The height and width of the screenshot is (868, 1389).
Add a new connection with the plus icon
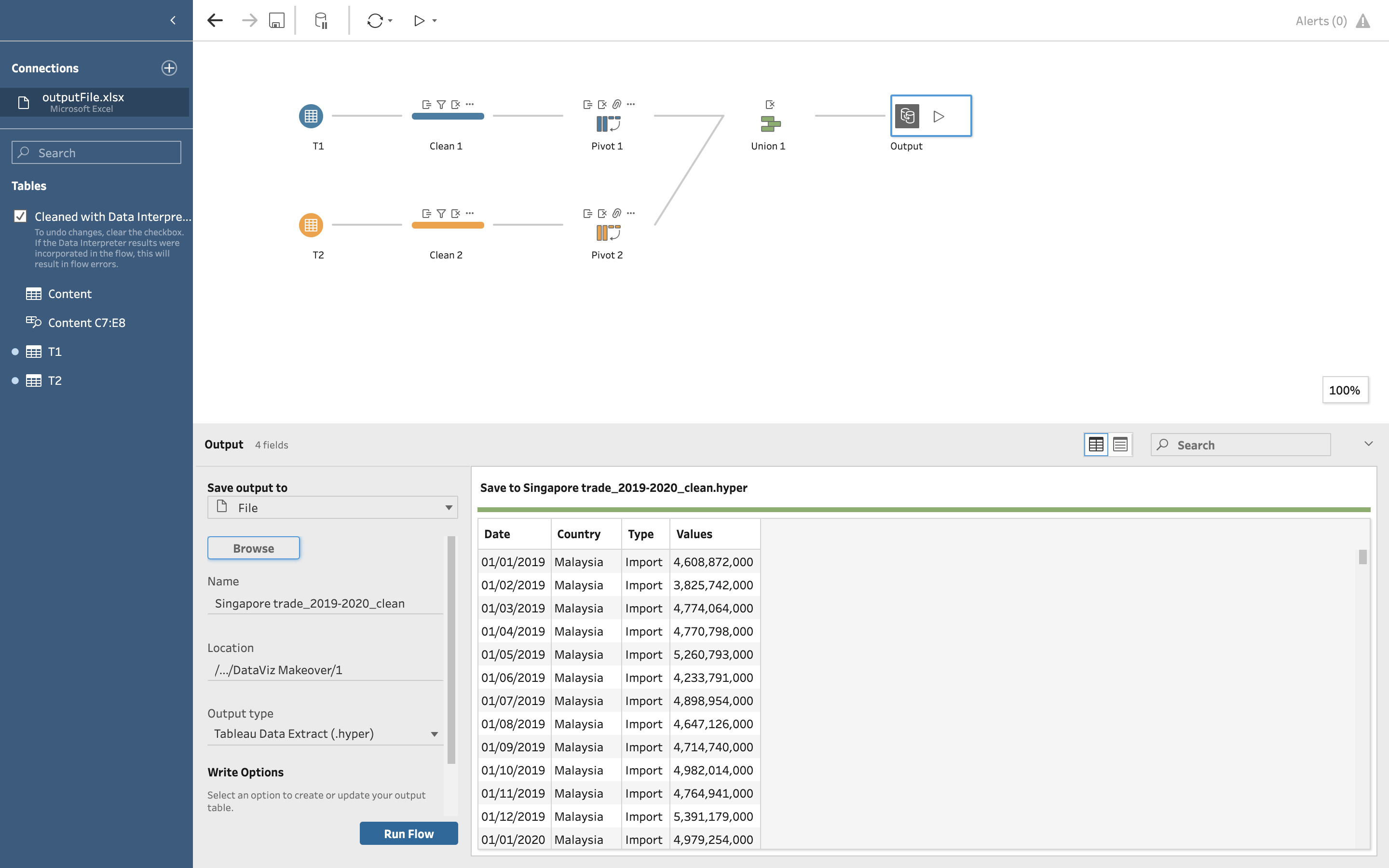pyautogui.click(x=169, y=68)
